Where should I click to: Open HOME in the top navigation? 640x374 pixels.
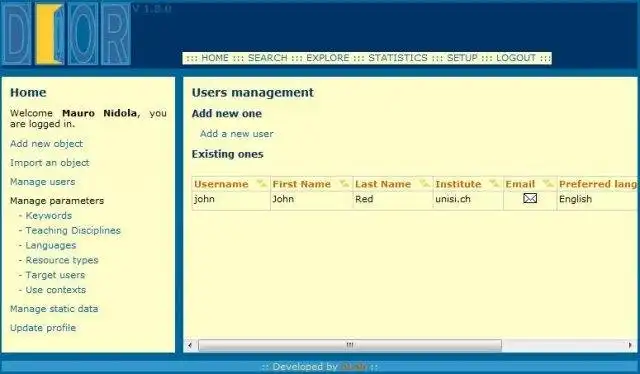pos(215,58)
